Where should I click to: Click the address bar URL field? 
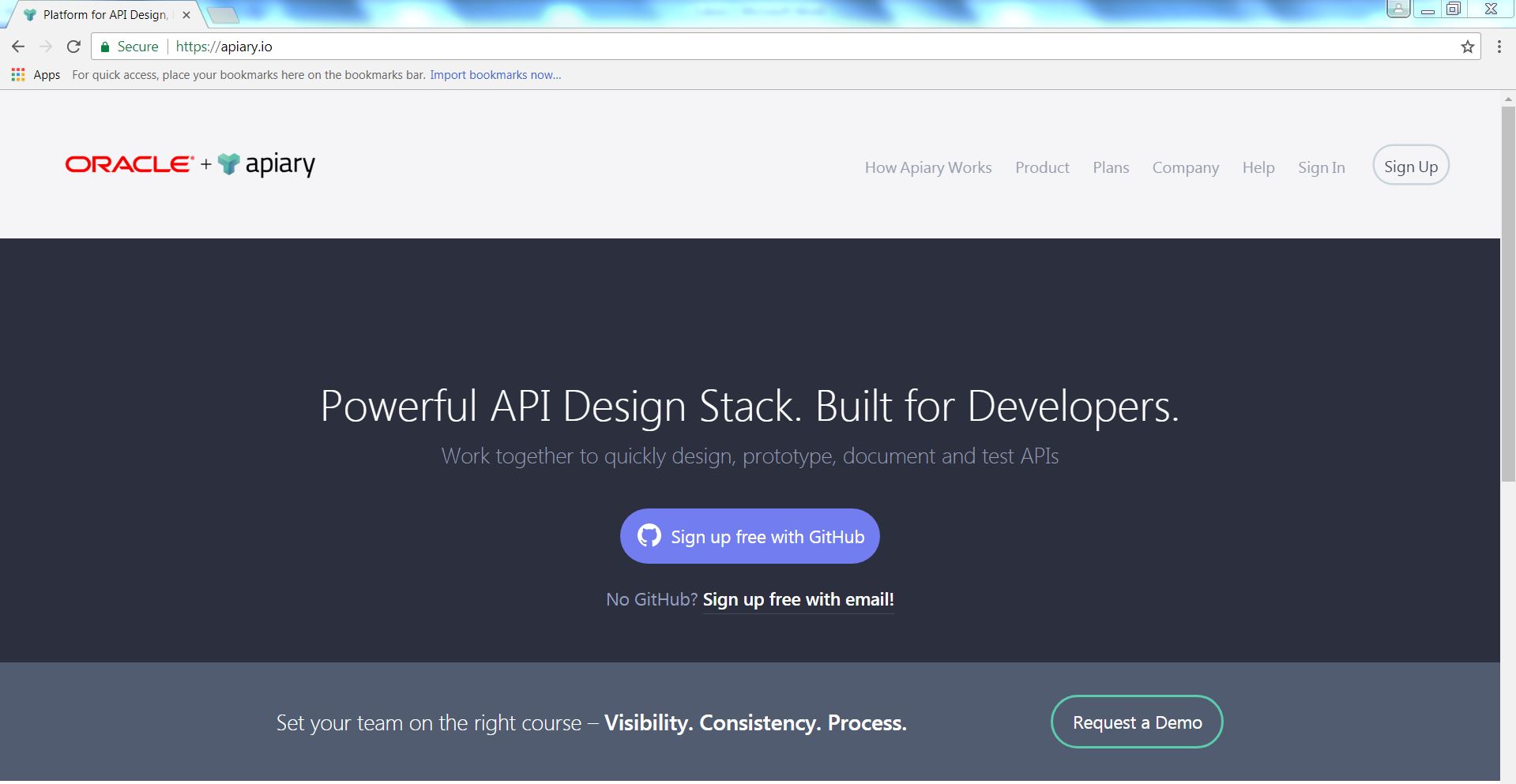tap(711, 47)
